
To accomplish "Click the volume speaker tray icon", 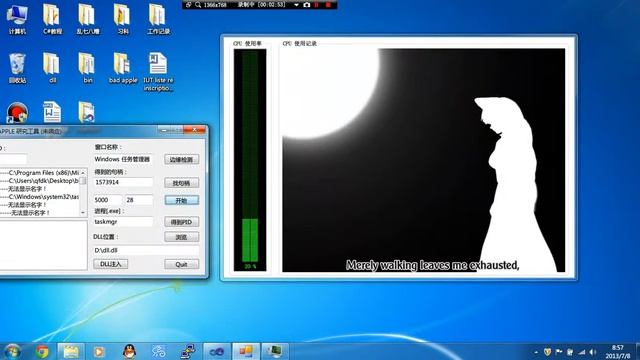I will 593,352.
